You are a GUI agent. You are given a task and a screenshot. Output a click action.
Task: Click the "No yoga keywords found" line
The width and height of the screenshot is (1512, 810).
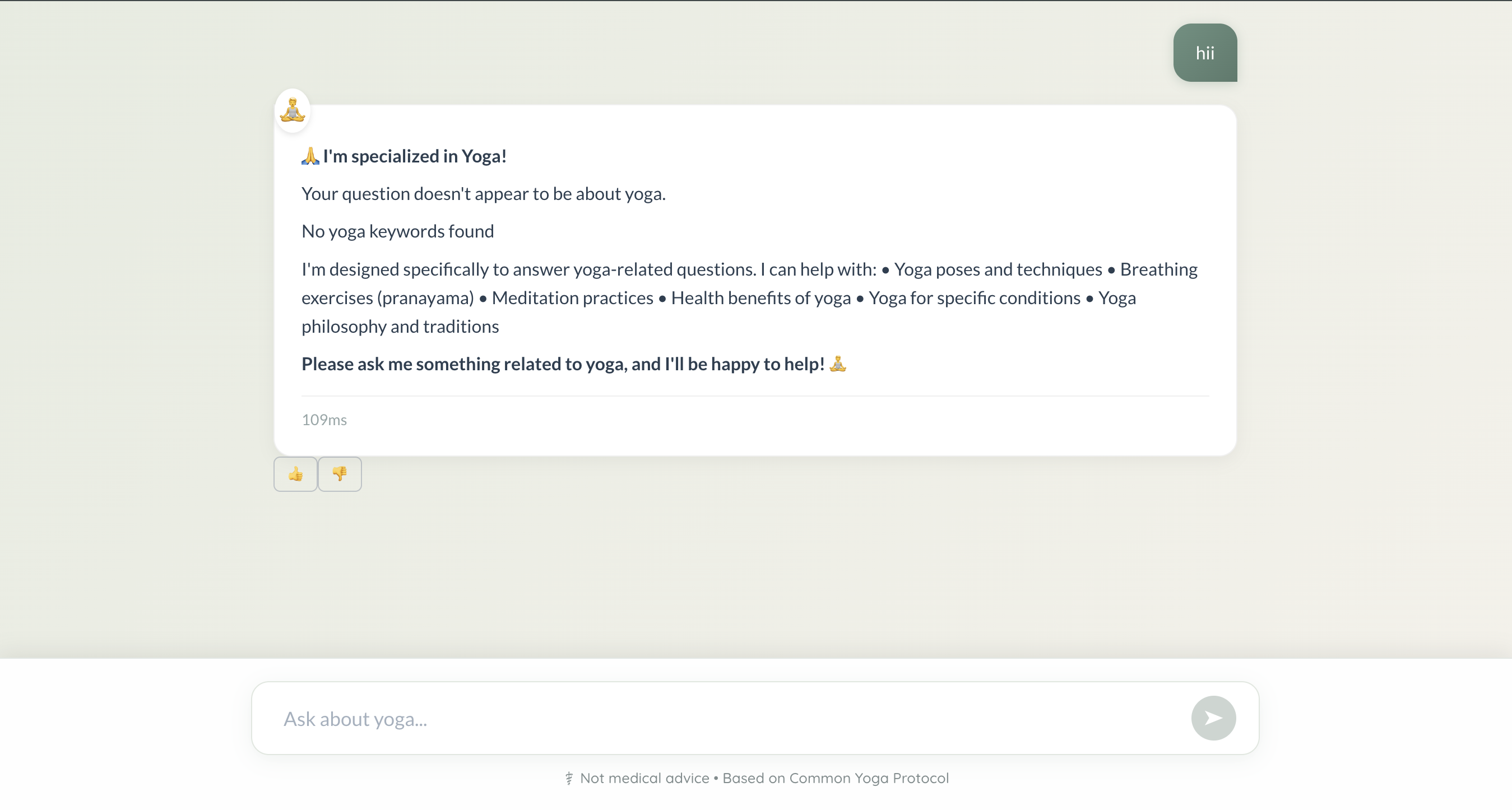point(397,231)
